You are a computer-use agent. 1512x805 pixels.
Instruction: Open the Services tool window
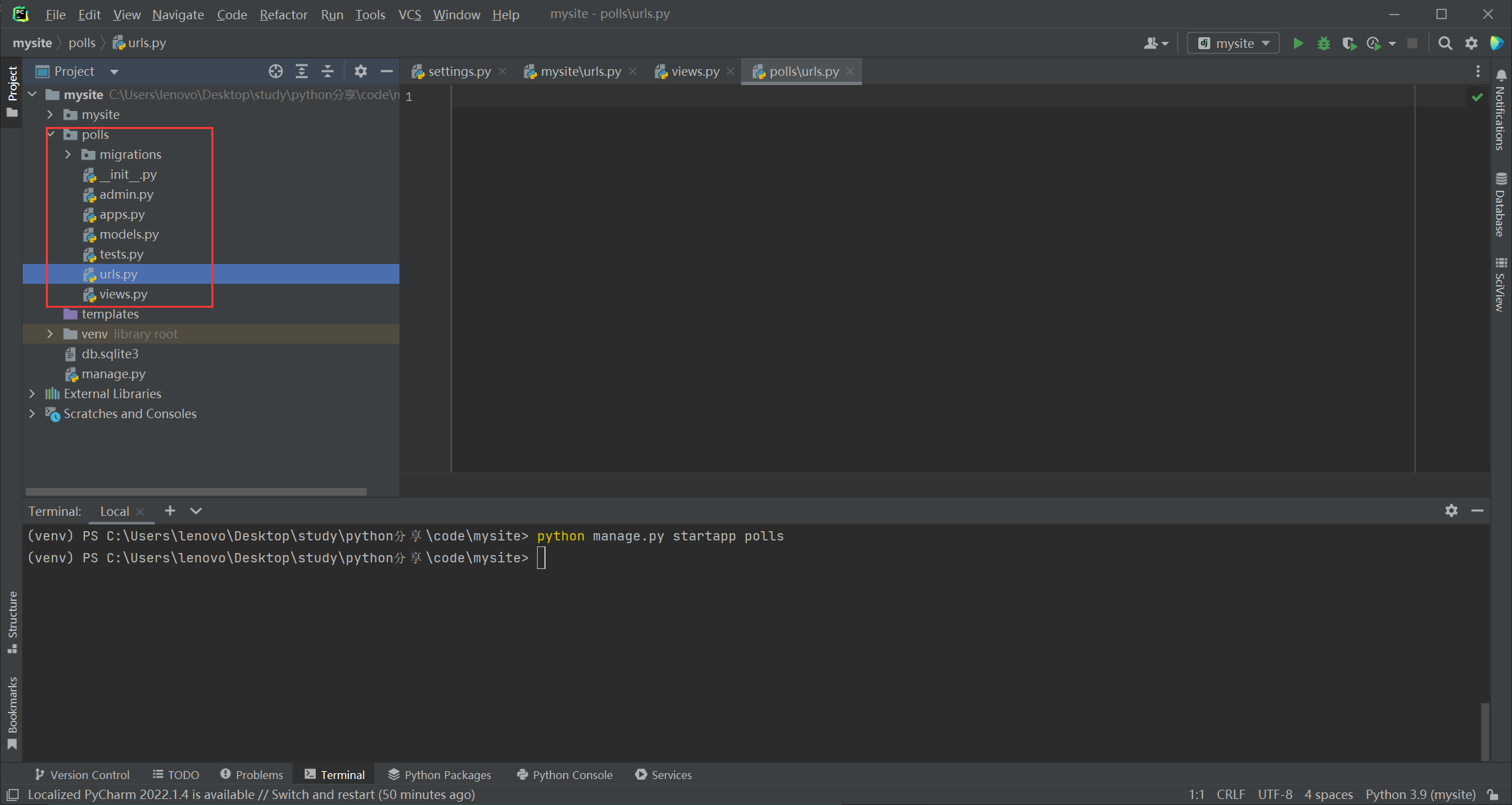(663, 774)
